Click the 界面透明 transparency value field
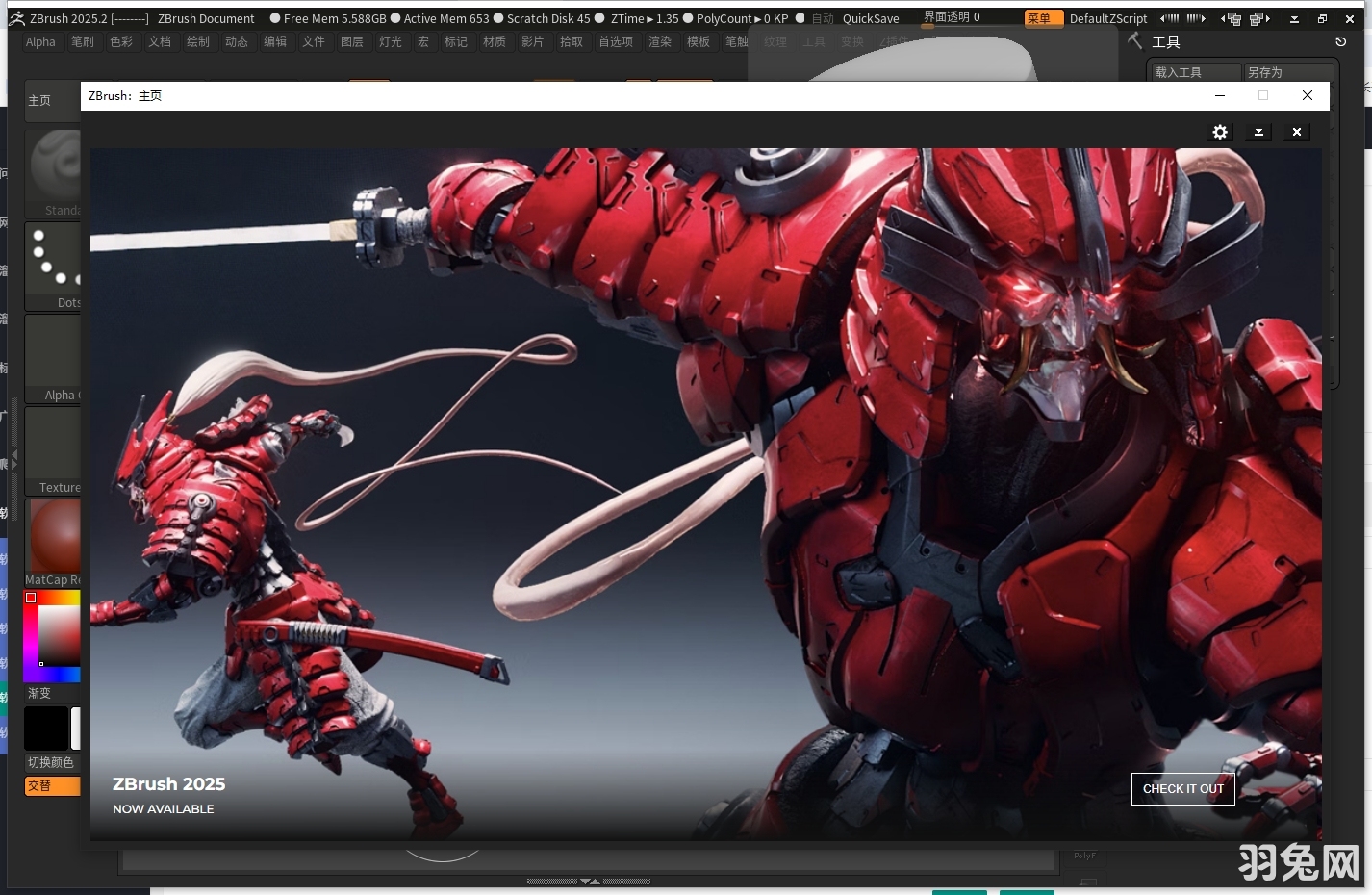Image resolution: width=1372 pixels, height=895 pixels. [x=952, y=16]
